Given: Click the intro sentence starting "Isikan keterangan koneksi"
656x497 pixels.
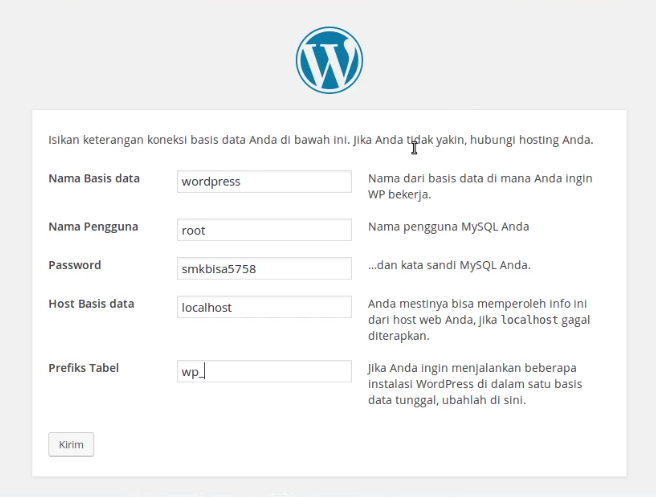Looking at the screenshot, I should pyautogui.click(x=321, y=140).
